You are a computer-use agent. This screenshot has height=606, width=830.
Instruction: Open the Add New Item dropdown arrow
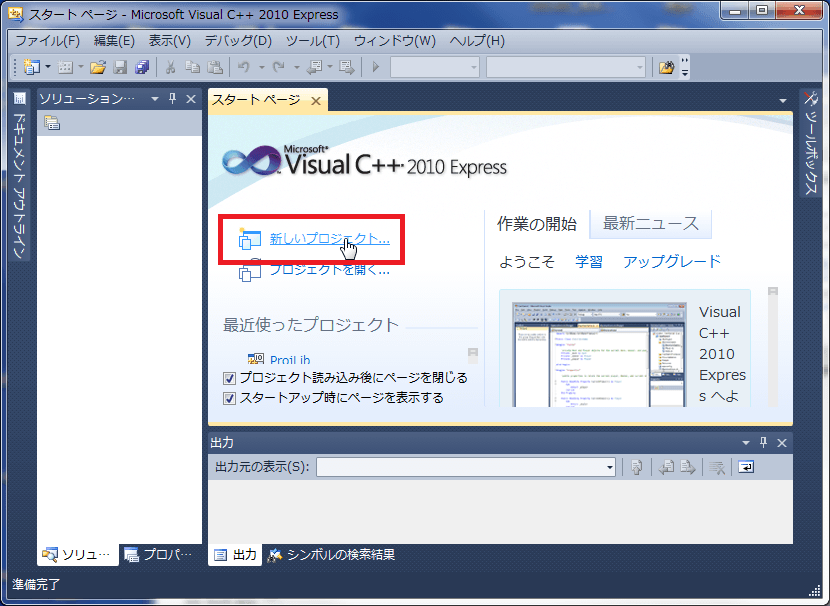tap(80, 67)
